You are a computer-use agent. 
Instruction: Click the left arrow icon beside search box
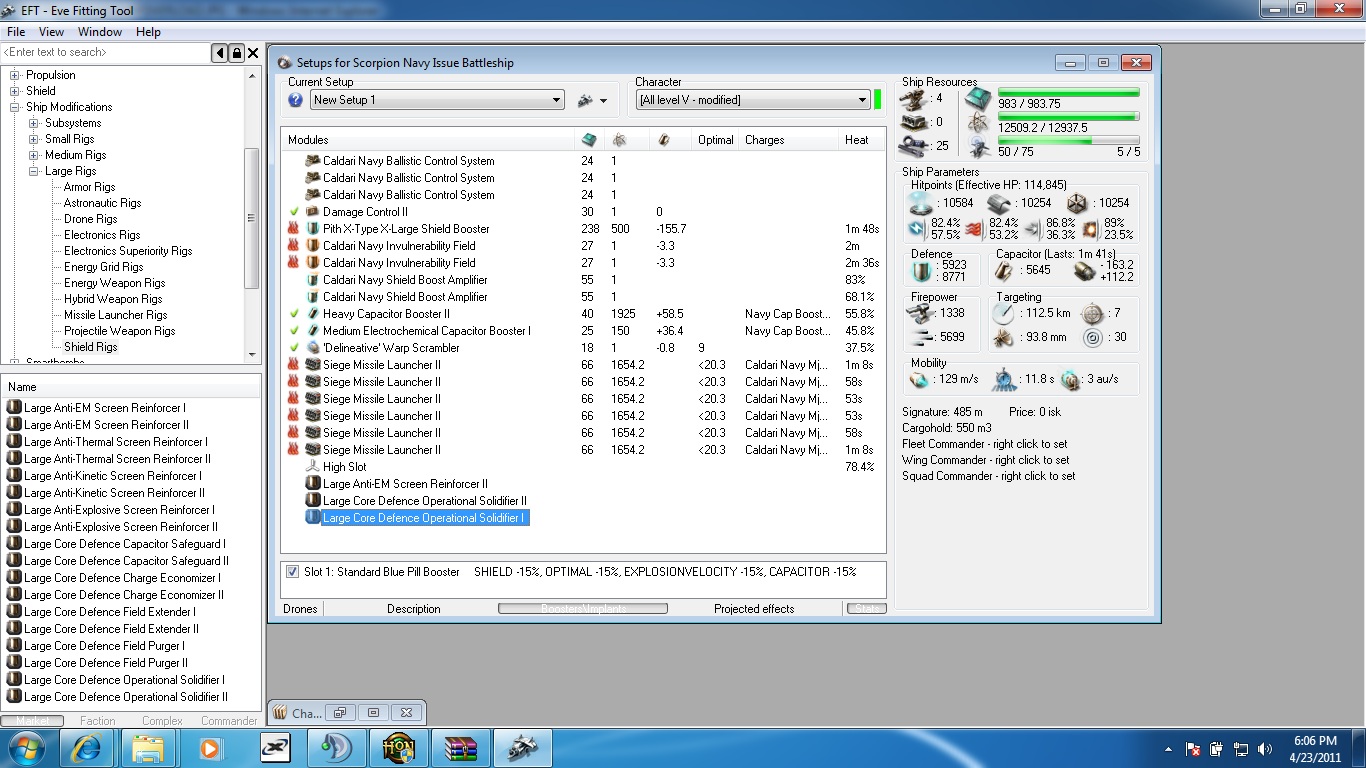coord(220,53)
